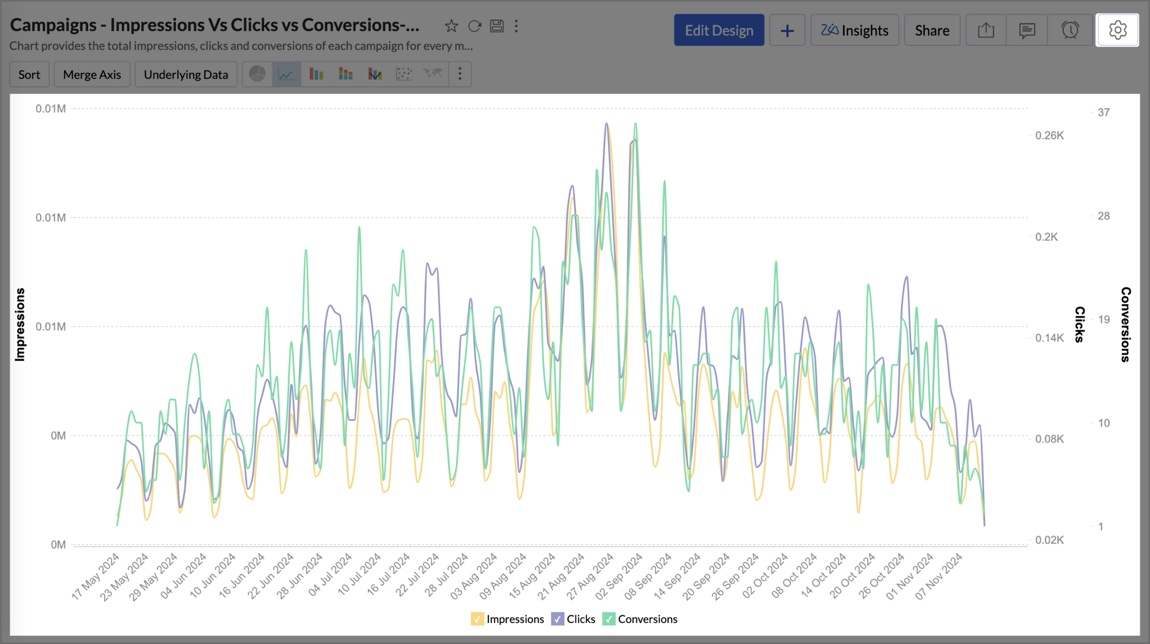Screen dimensions: 1150x644
Task: Open Zia Insights
Action: [x=854, y=30]
